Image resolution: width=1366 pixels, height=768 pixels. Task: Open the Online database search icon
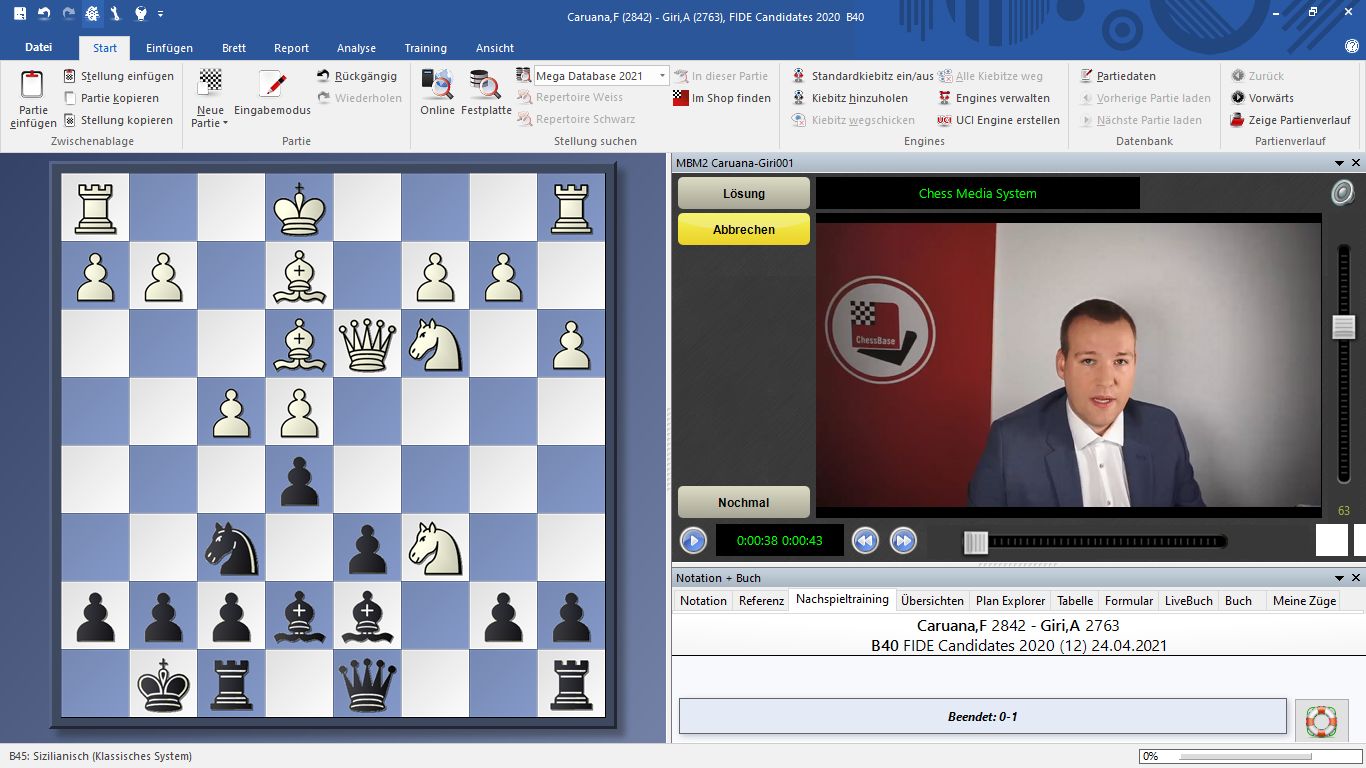point(437,83)
